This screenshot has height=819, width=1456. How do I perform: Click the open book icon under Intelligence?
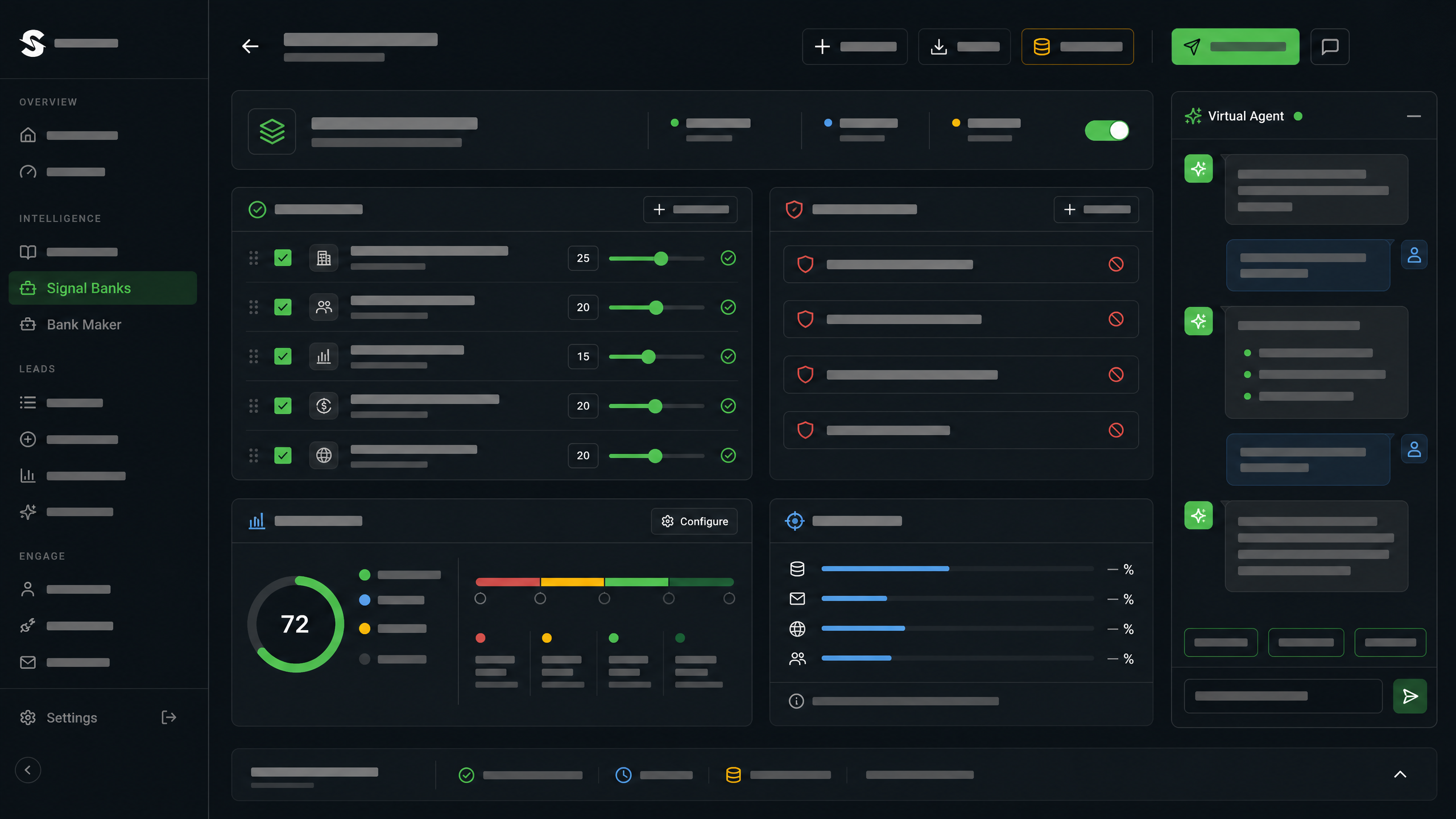point(28,251)
